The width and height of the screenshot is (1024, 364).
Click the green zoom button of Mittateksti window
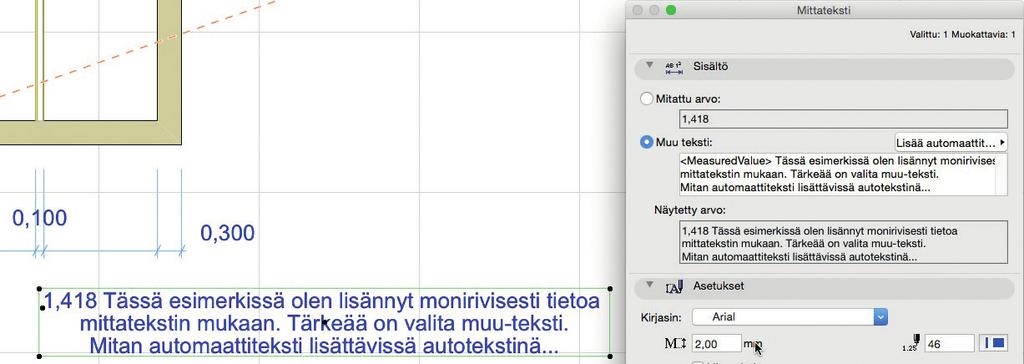tap(670, 10)
